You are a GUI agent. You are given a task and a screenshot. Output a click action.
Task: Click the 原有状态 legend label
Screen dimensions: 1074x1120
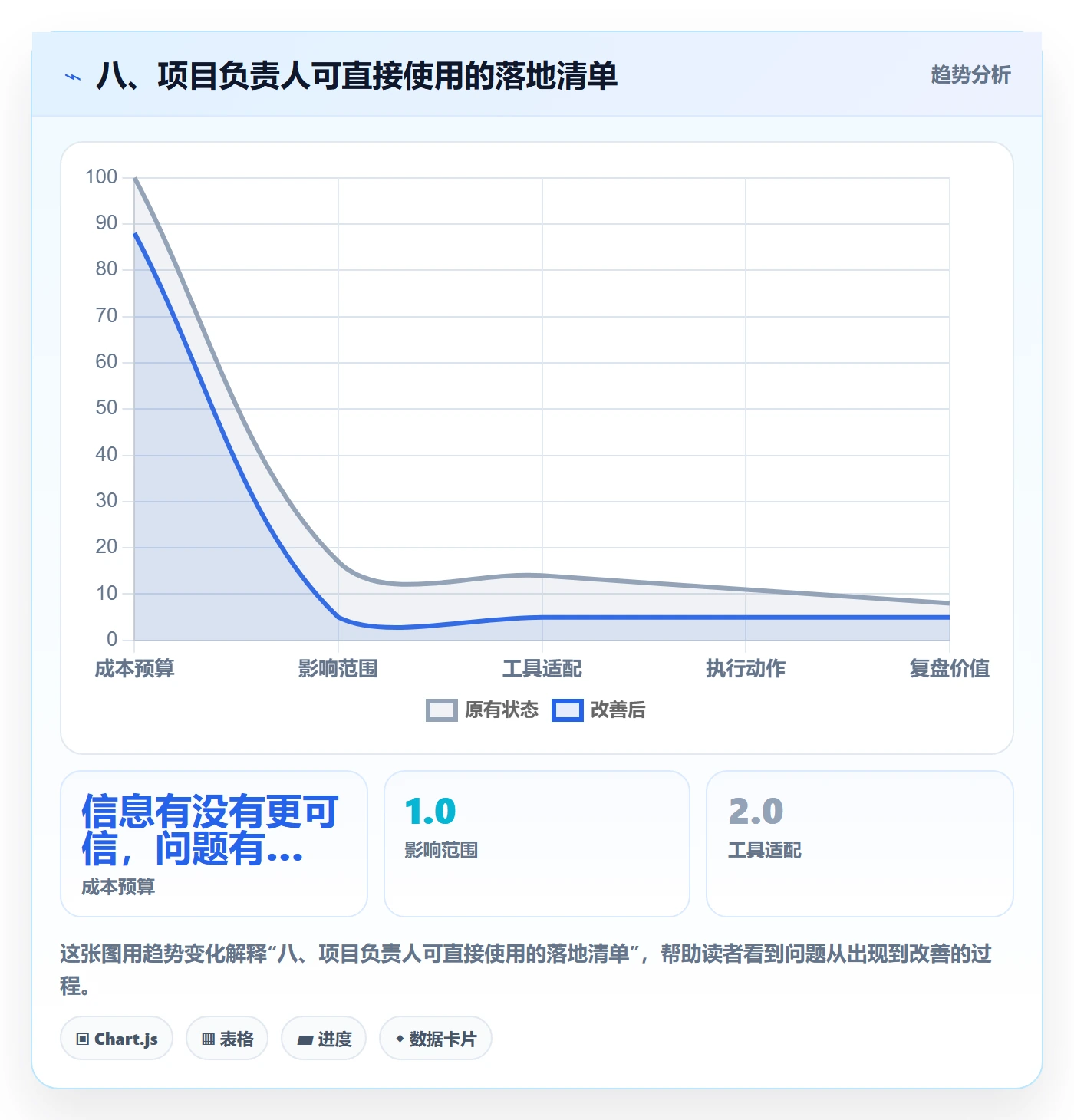coord(502,710)
